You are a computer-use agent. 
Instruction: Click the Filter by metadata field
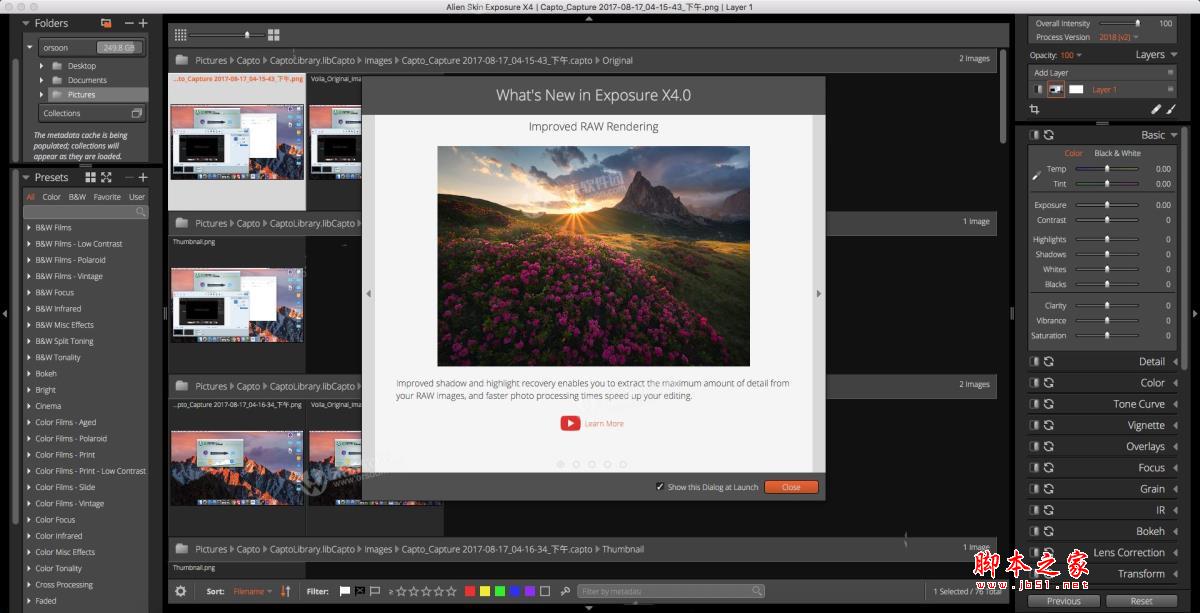pos(671,591)
